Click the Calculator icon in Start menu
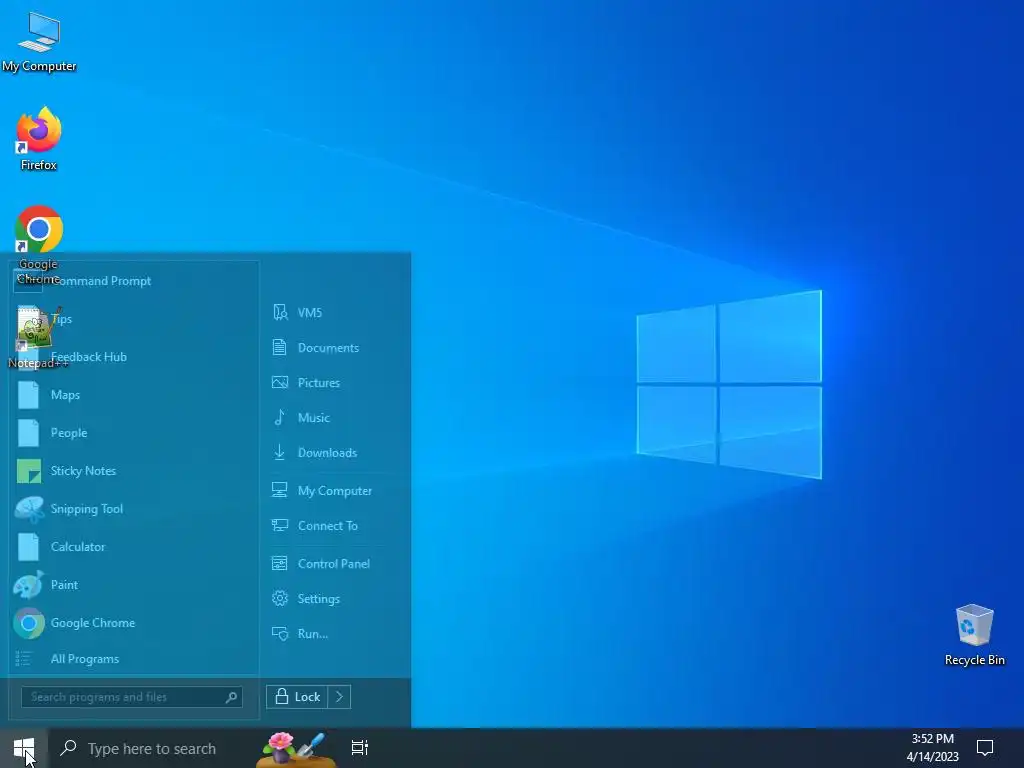Image resolution: width=1024 pixels, height=768 pixels. click(x=29, y=547)
